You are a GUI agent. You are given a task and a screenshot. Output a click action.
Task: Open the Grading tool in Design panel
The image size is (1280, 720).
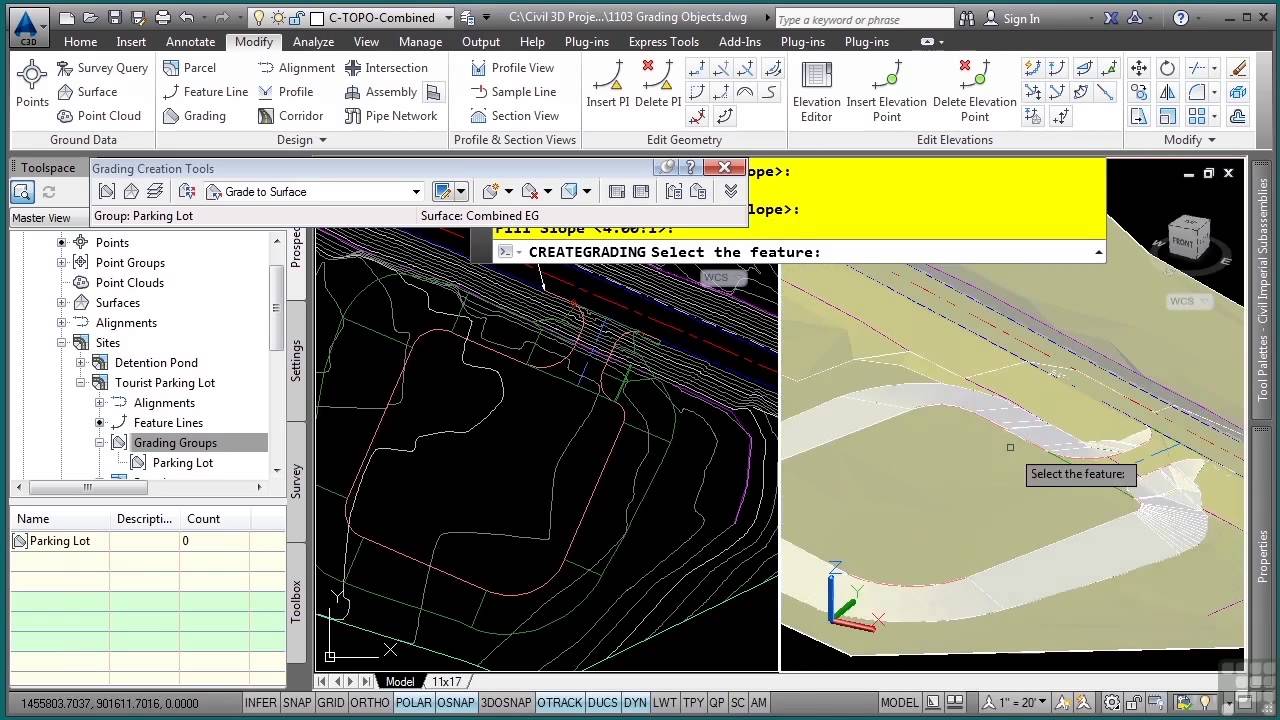tap(194, 116)
